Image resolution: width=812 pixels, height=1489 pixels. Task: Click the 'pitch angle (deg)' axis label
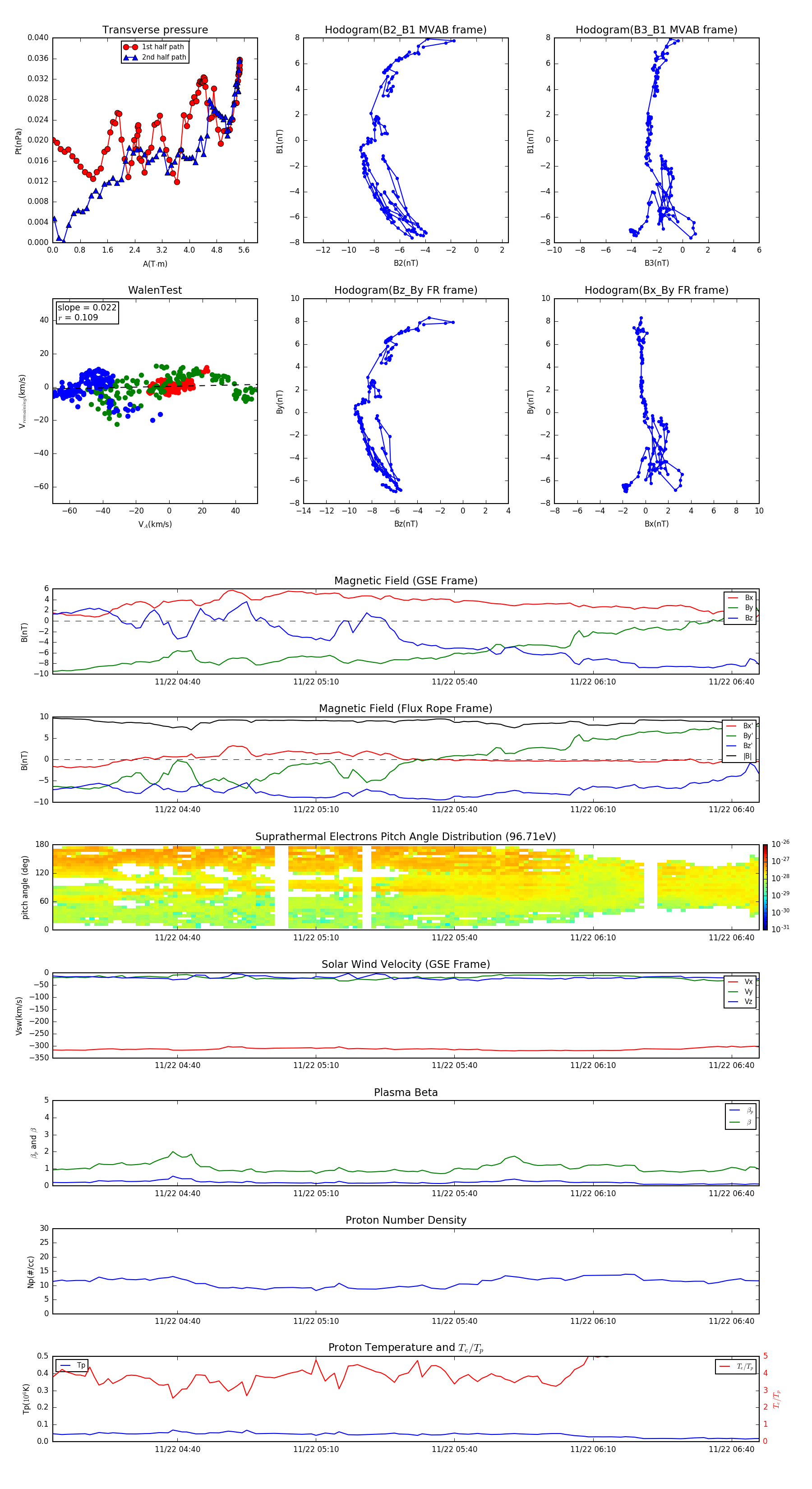(25, 887)
